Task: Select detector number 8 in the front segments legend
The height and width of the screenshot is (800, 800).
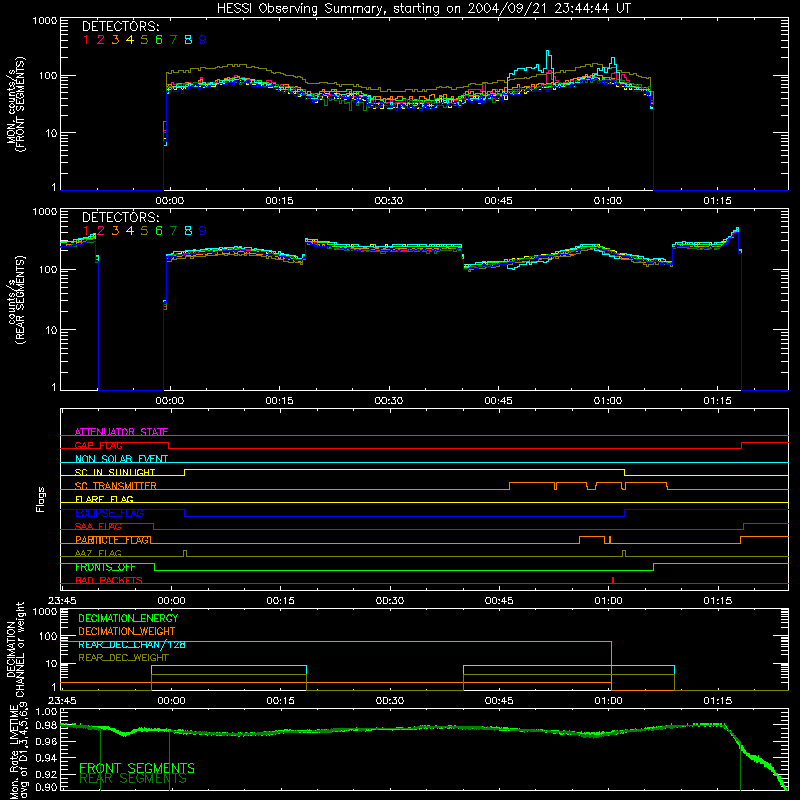Action: (x=188, y=40)
